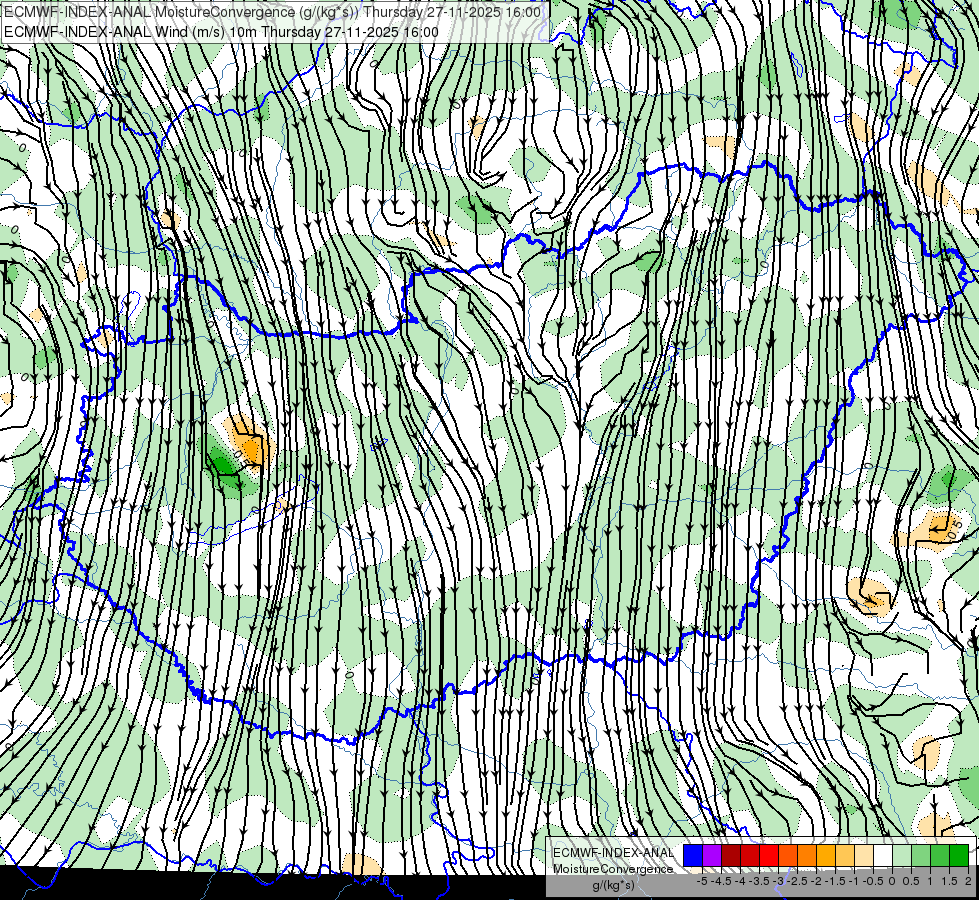Screen dimensions: 979x900
Task: Click the MoistureConvergence legend label
Action: [x=613, y=869]
